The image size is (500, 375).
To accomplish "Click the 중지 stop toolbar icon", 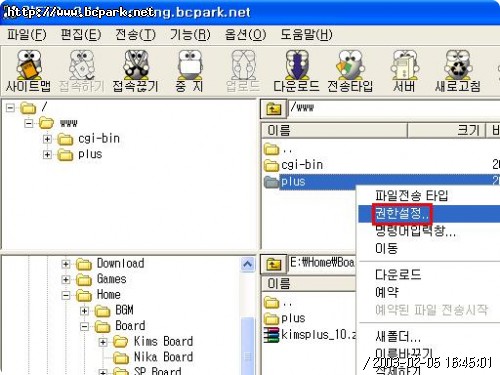I will click(189, 71).
